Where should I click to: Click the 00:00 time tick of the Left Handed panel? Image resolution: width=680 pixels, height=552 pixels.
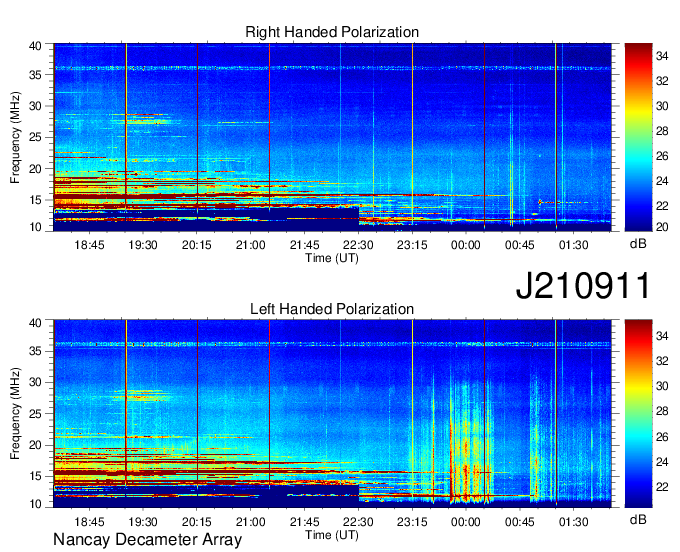coord(466,521)
